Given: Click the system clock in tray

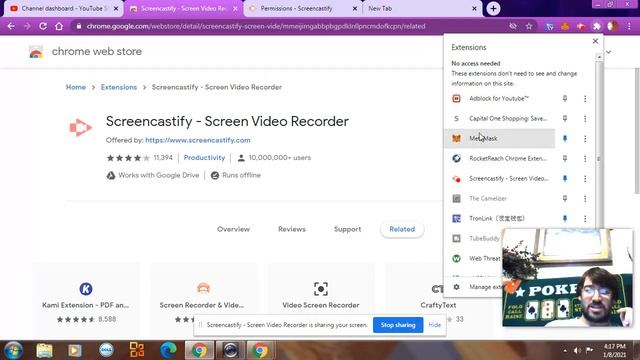Looking at the screenshot, I should [x=614, y=350].
